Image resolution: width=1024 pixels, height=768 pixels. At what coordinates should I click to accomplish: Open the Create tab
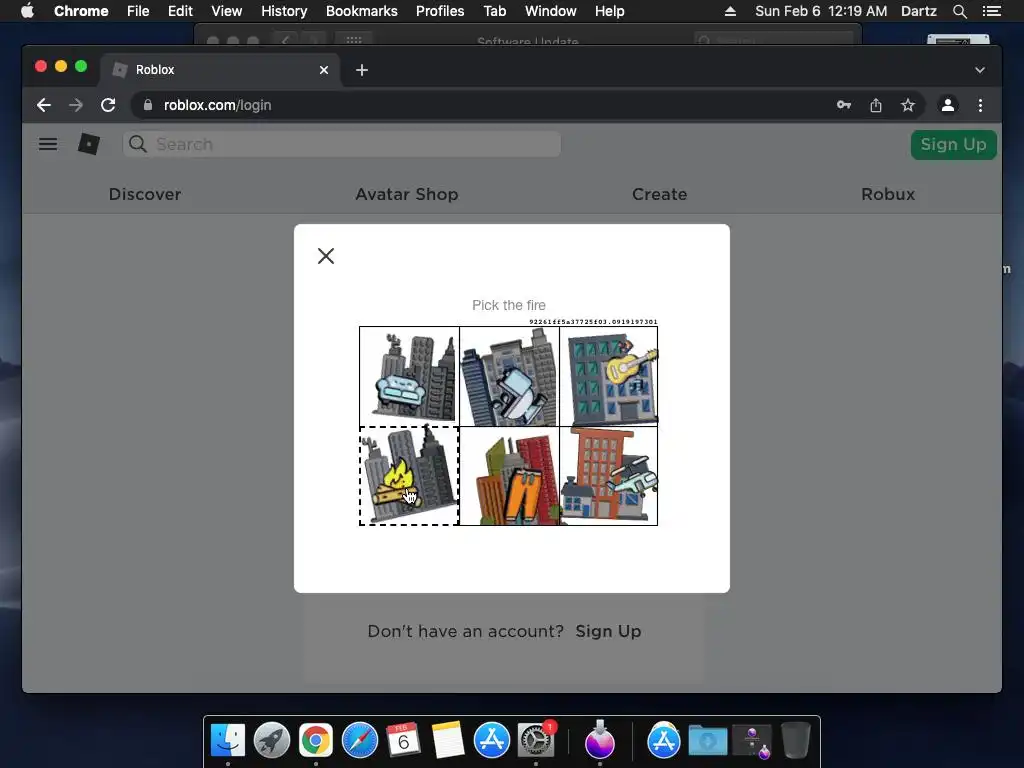pyautogui.click(x=660, y=195)
